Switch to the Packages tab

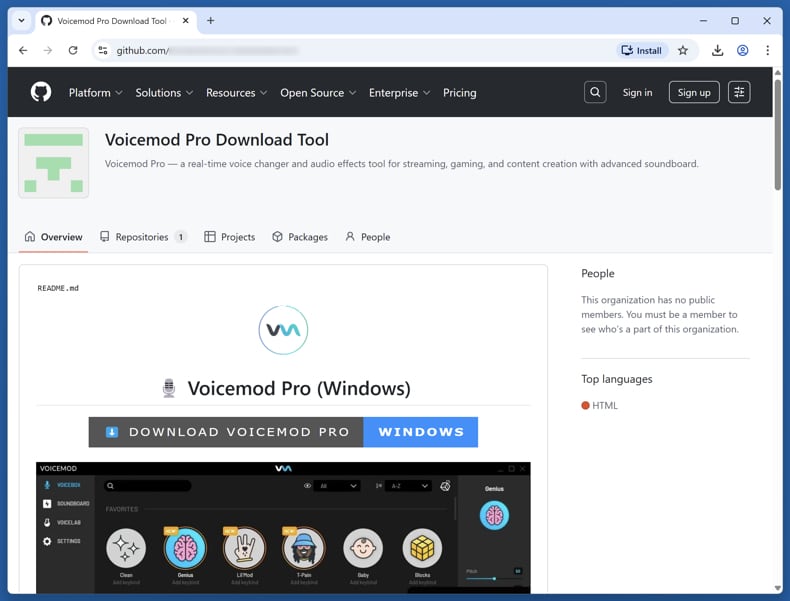coord(300,237)
